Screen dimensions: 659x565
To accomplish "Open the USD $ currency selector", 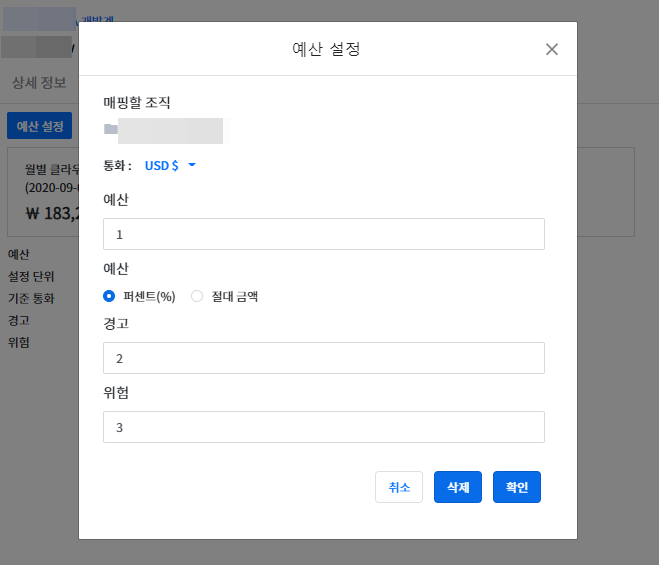I will (162, 166).
